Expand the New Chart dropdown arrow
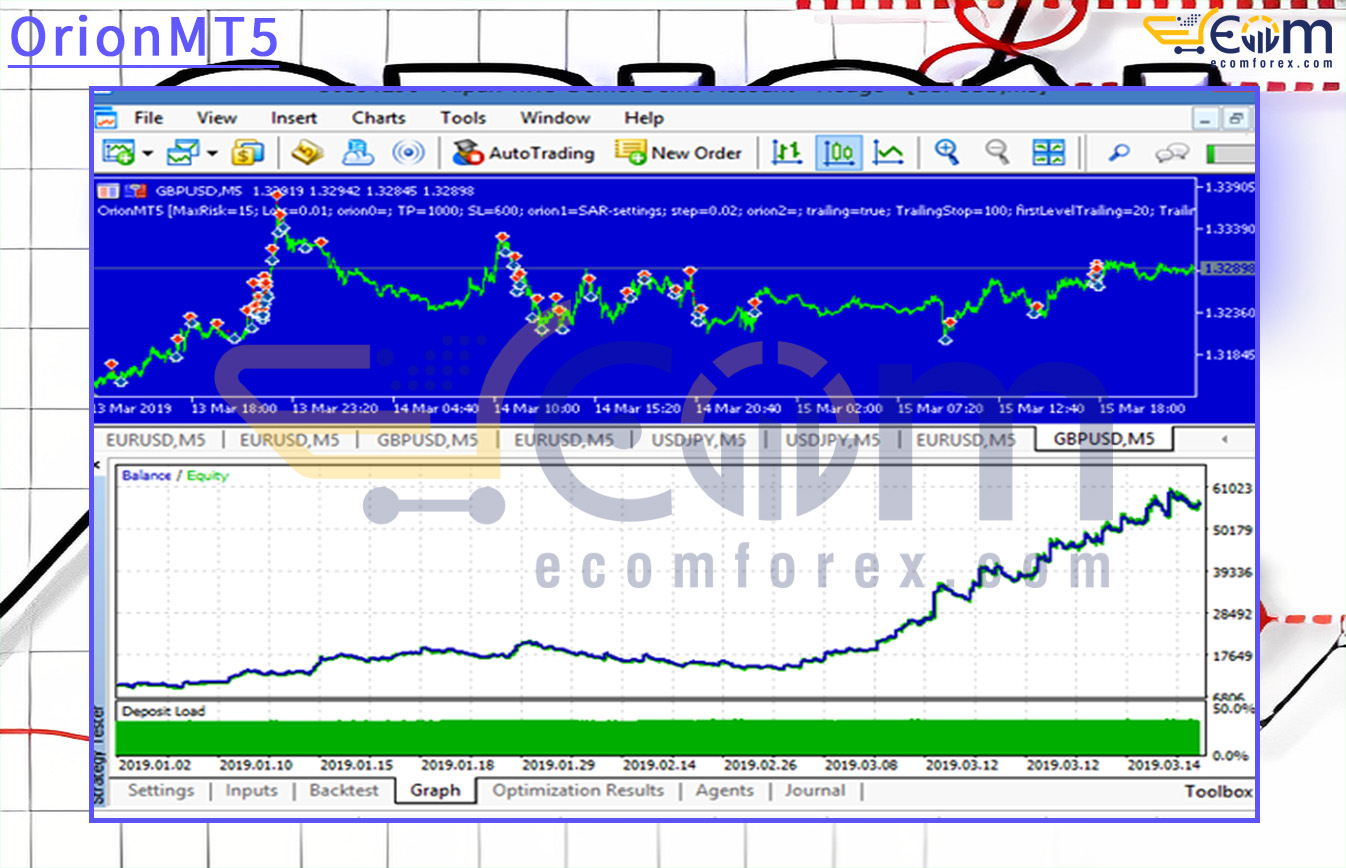 147,154
